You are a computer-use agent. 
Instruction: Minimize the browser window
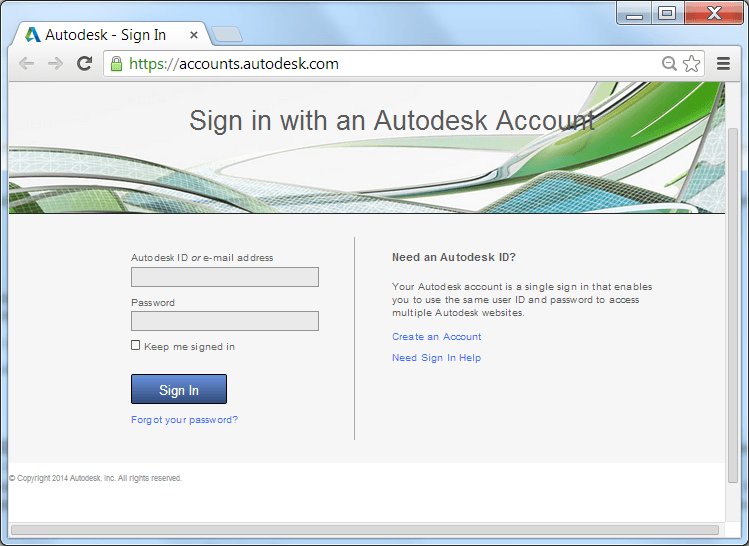click(x=634, y=13)
